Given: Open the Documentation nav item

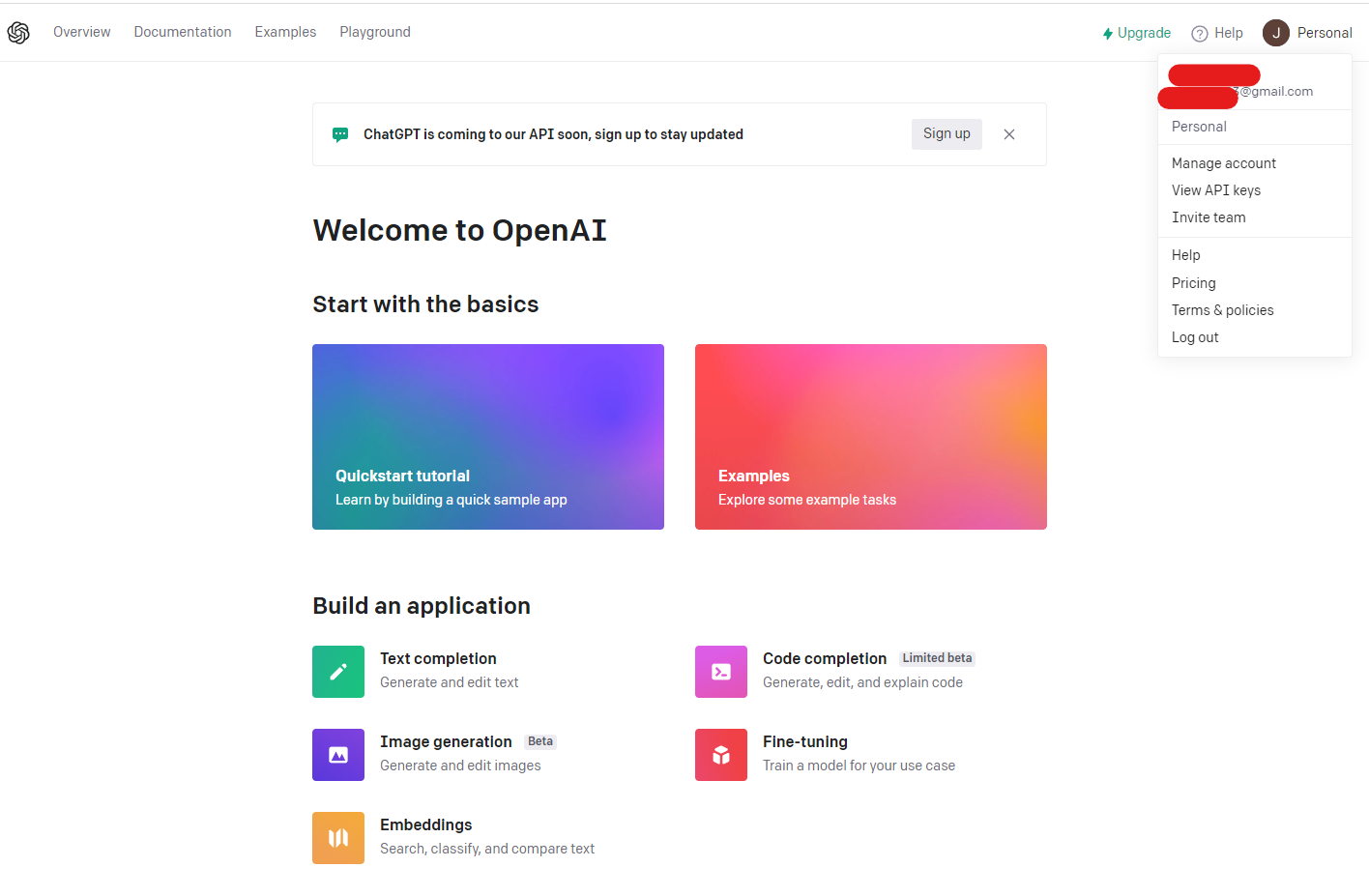Looking at the screenshot, I should 183,32.
